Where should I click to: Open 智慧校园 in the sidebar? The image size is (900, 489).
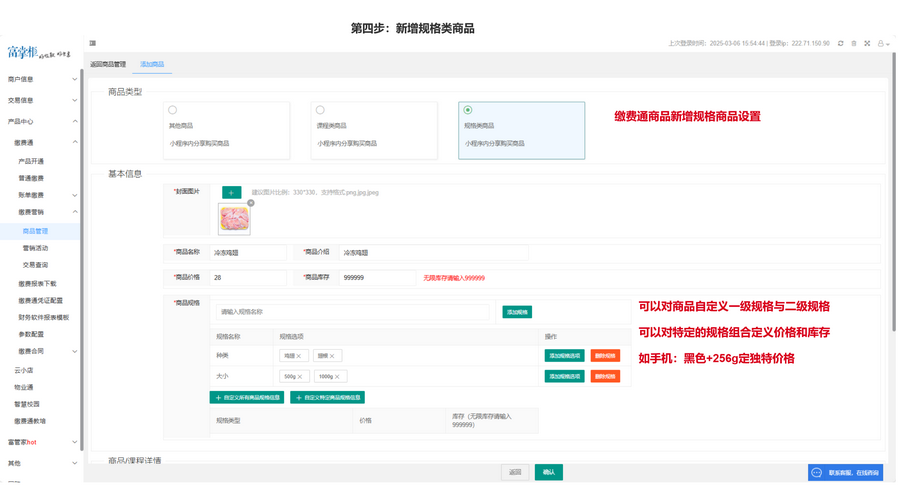tap(27, 404)
